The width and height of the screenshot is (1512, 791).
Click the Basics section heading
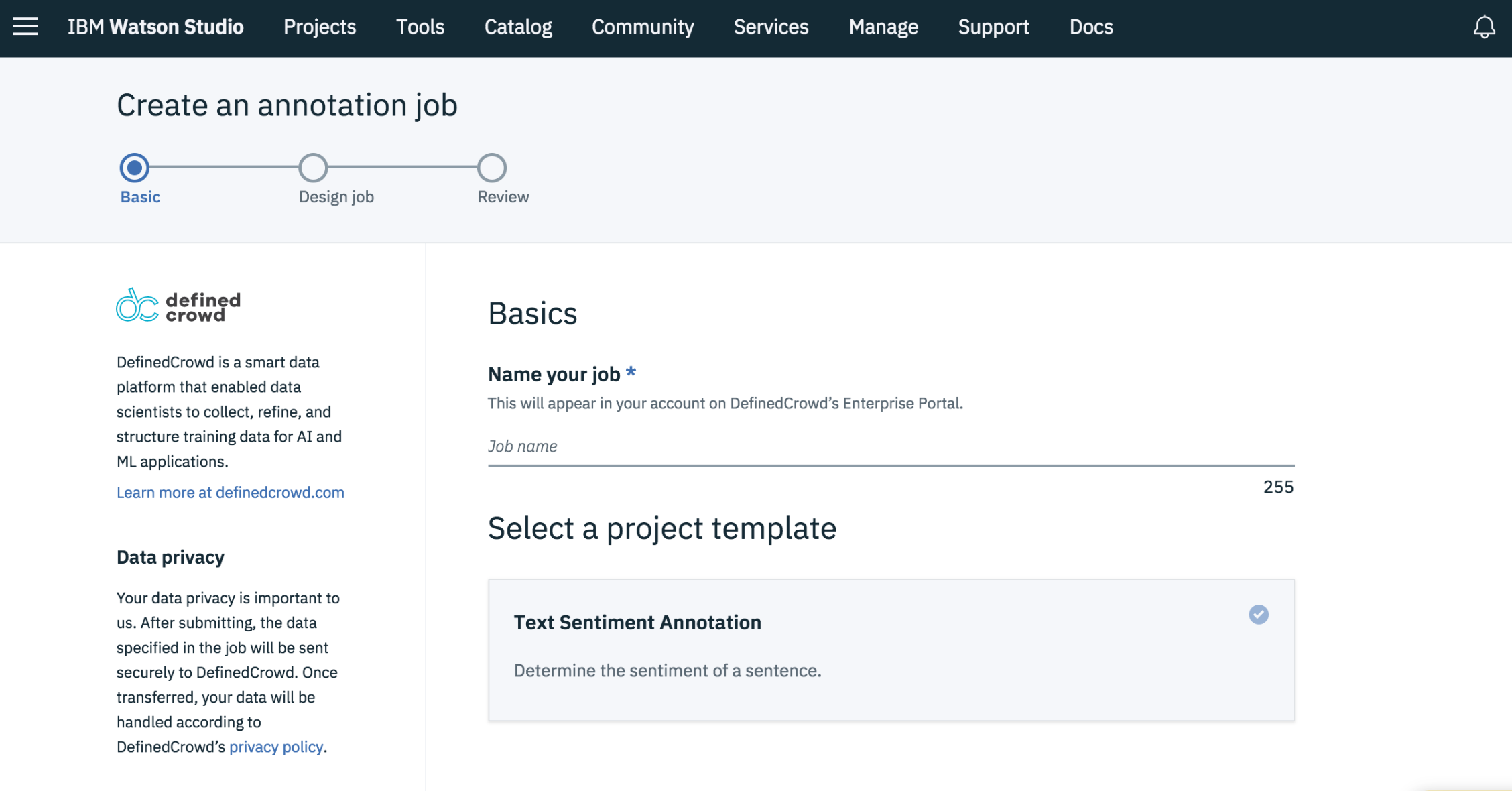(x=532, y=314)
